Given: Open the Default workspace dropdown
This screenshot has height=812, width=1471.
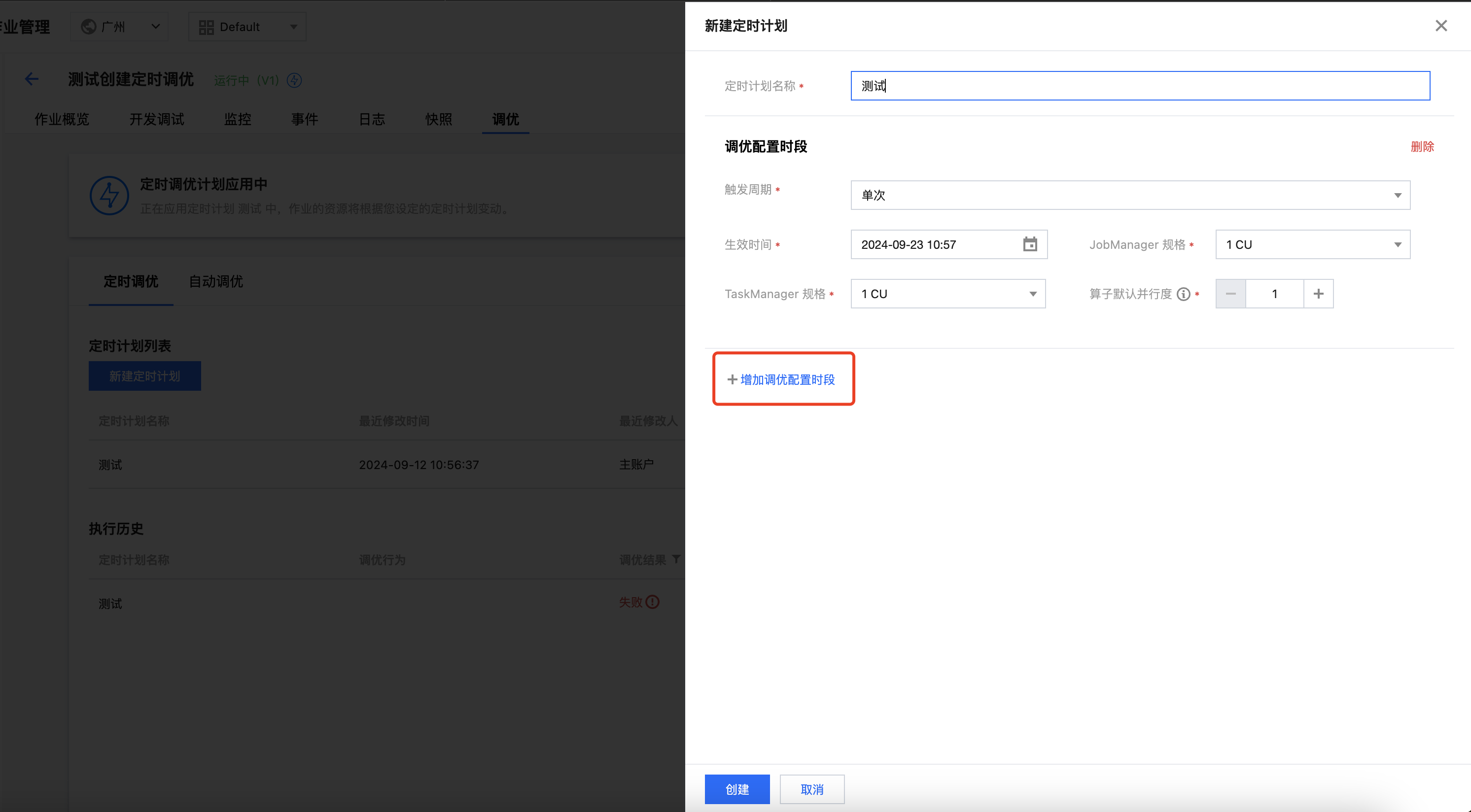Looking at the screenshot, I should tap(247, 27).
